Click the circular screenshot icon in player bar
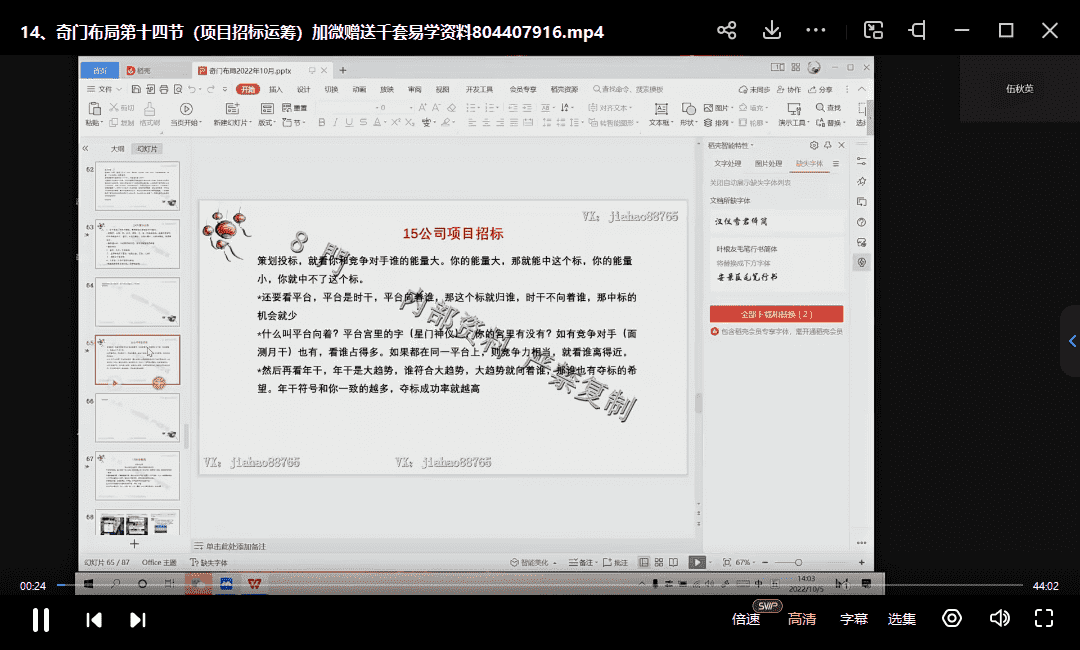This screenshot has height=650, width=1080. click(952, 618)
